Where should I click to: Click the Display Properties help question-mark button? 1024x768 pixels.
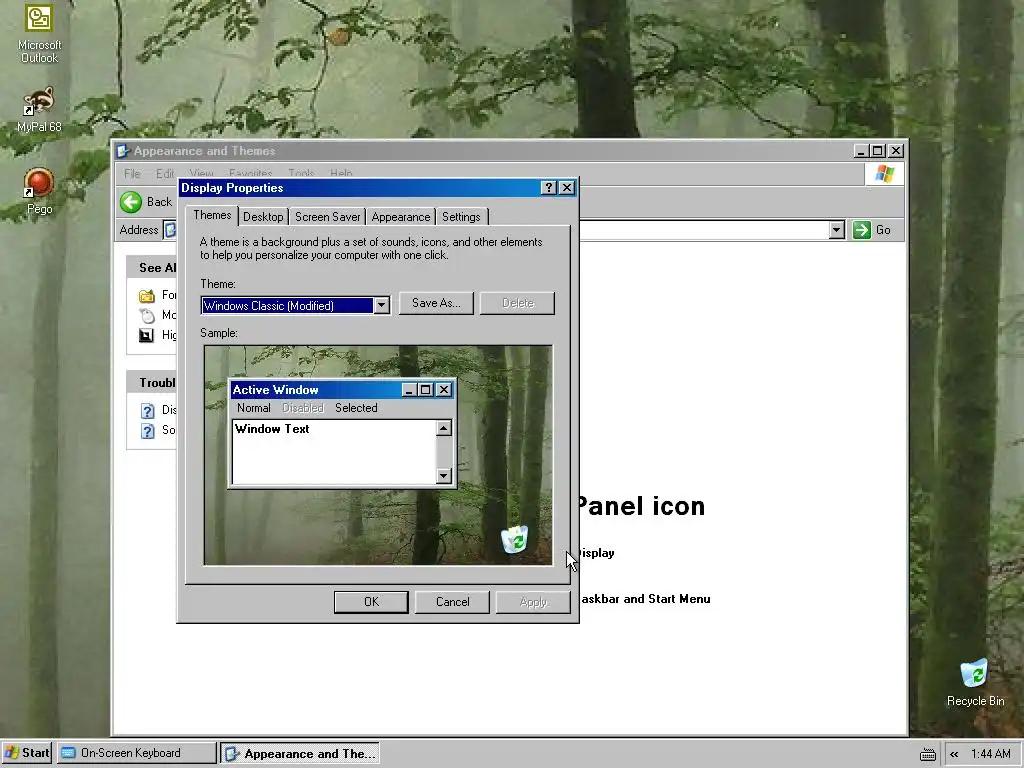click(549, 188)
